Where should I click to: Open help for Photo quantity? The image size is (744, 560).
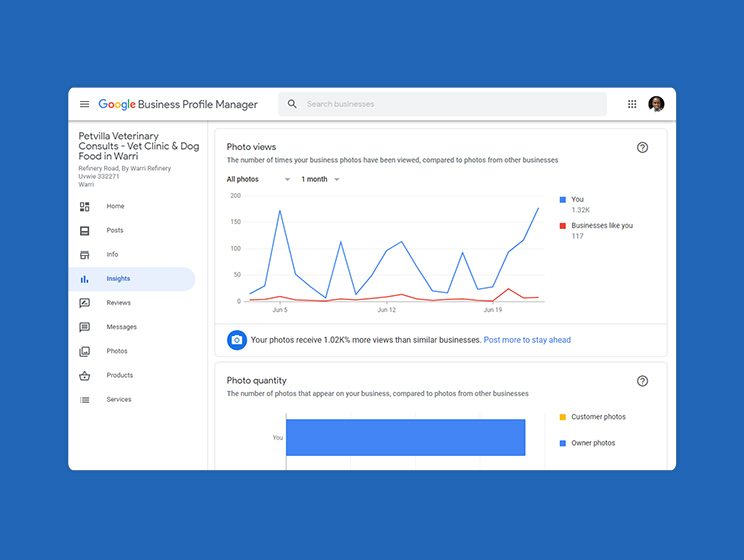coord(642,381)
